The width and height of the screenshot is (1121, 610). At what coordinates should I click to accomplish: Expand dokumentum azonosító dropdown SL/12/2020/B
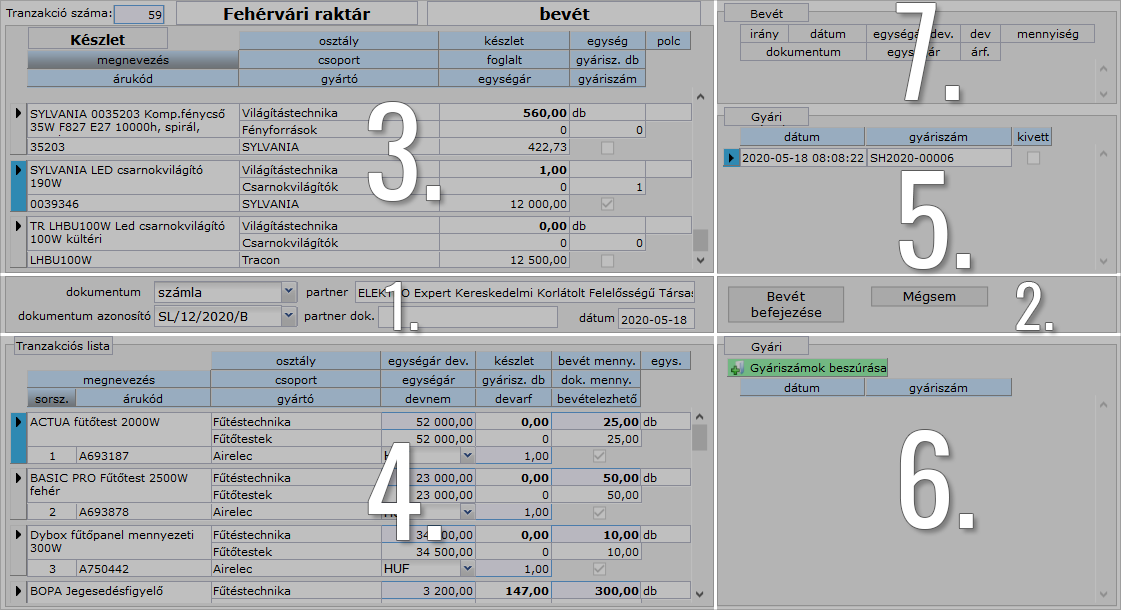pyautogui.click(x=288, y=316)
